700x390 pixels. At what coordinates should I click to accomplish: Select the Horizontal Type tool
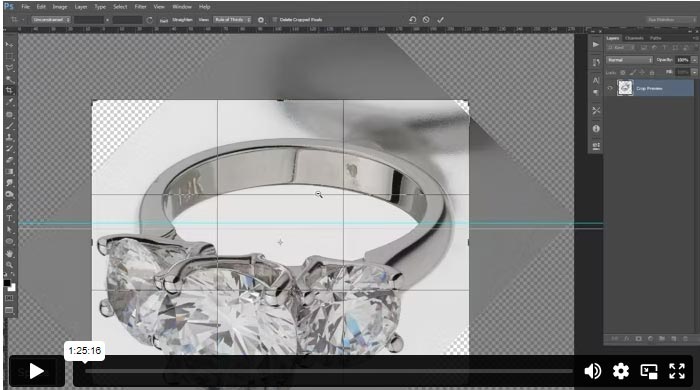pyautogui.click(x=9, y=218)
